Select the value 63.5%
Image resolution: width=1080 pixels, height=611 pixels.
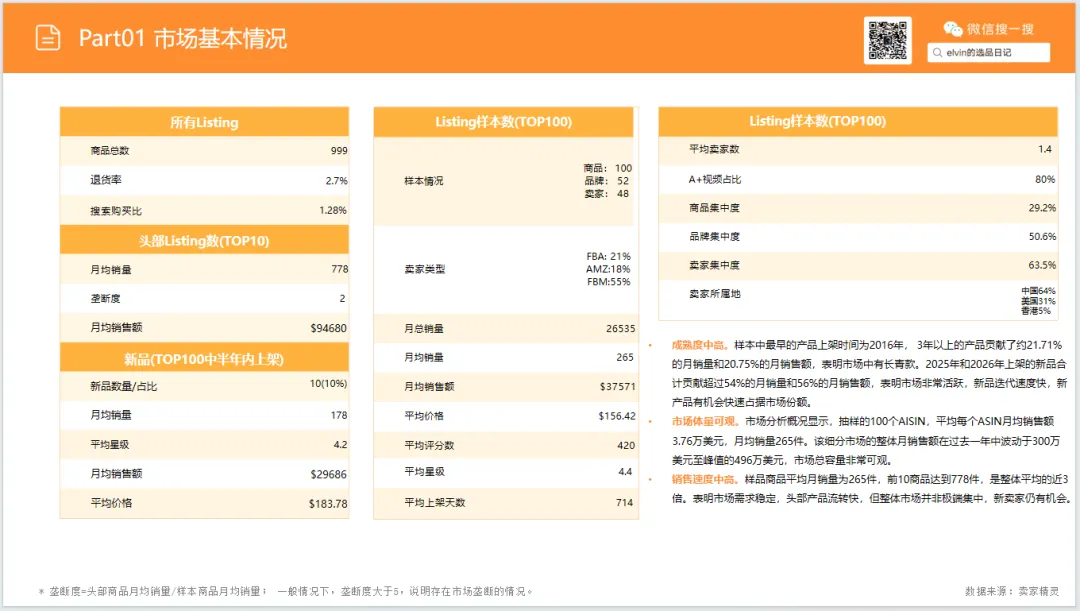[x=1042, y=265]
